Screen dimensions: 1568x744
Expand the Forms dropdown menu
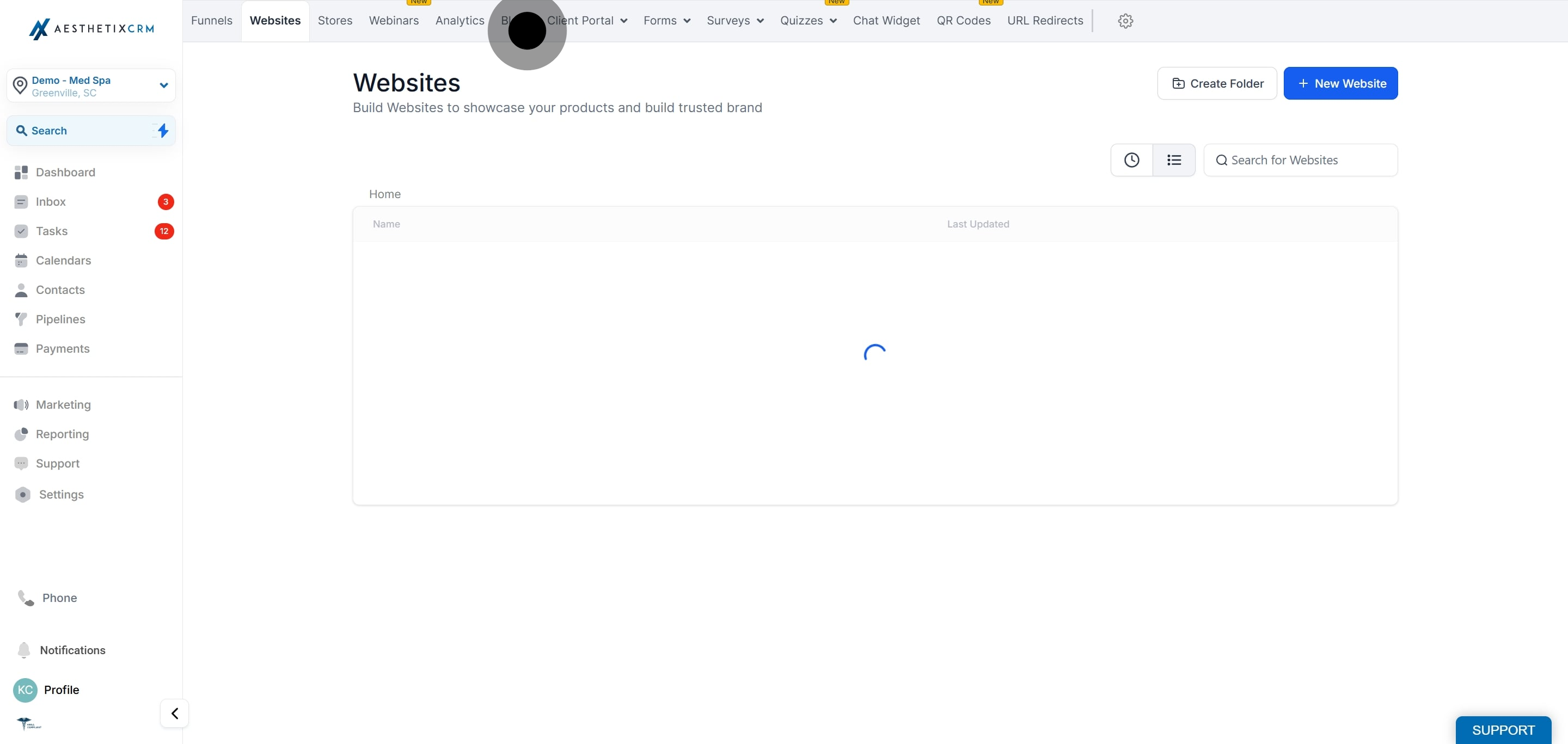tap(666, 21)
